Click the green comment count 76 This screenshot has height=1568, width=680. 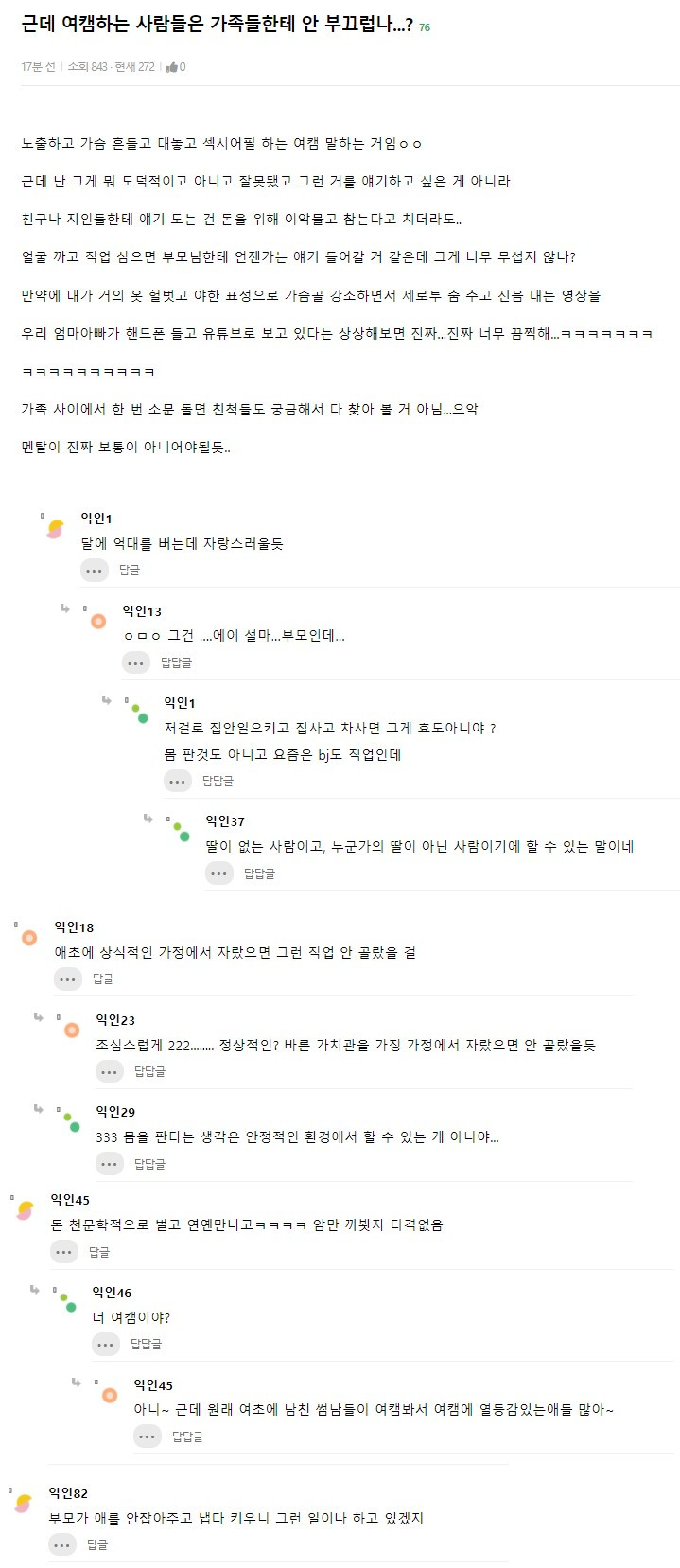(x=425, y=28)
